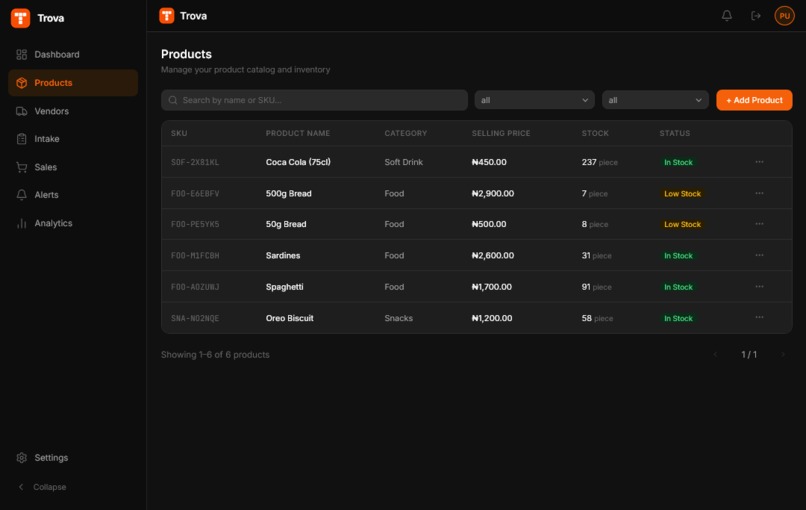
Task: Go to previous page arrow
Action: pyautogui.click(x=715, y=354)
